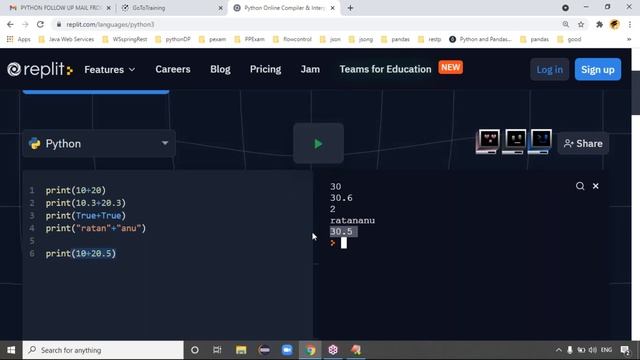Open the Careers page
The height and width of the screenshot is (360, 640).
173,69
